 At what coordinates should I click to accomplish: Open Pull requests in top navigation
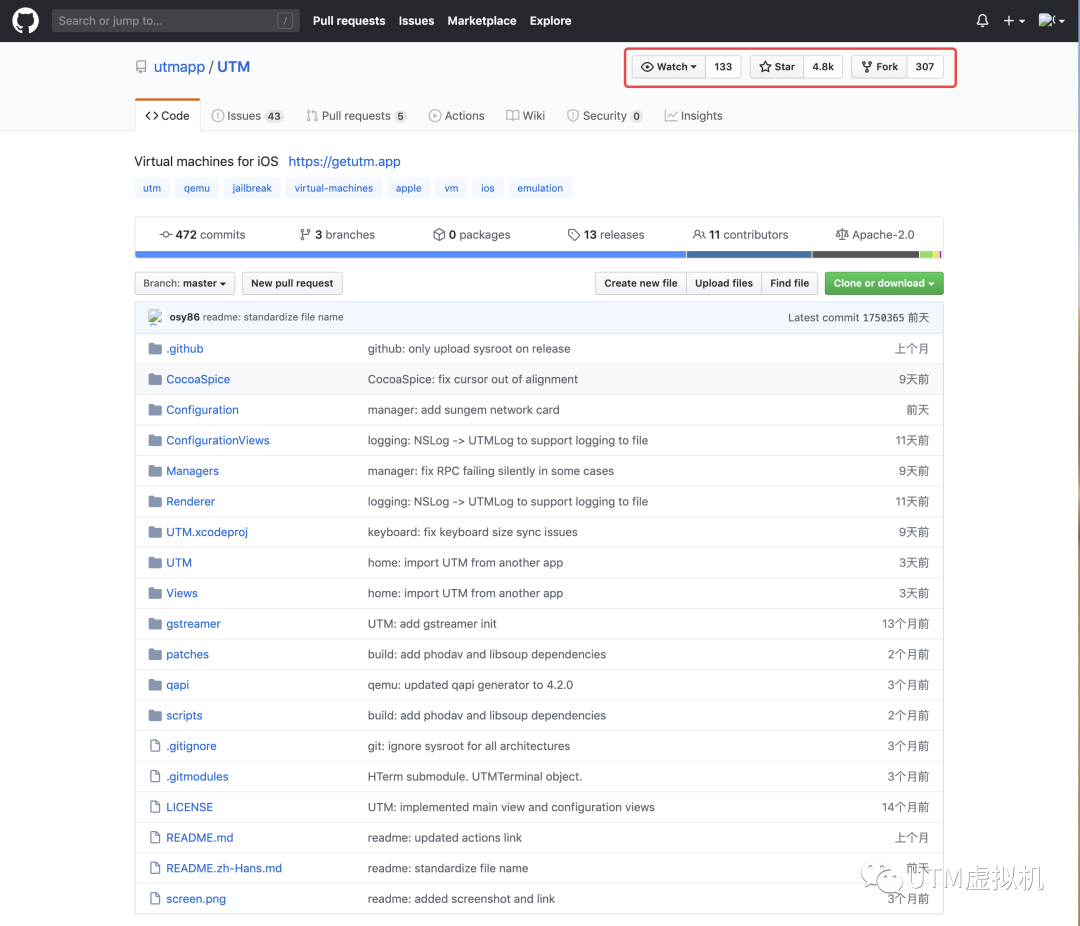pos(349,21)
